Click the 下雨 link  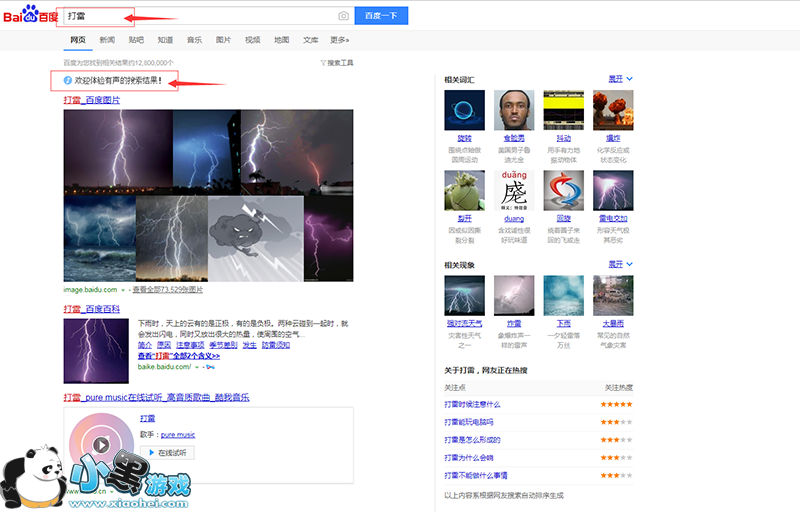(564, 323)
